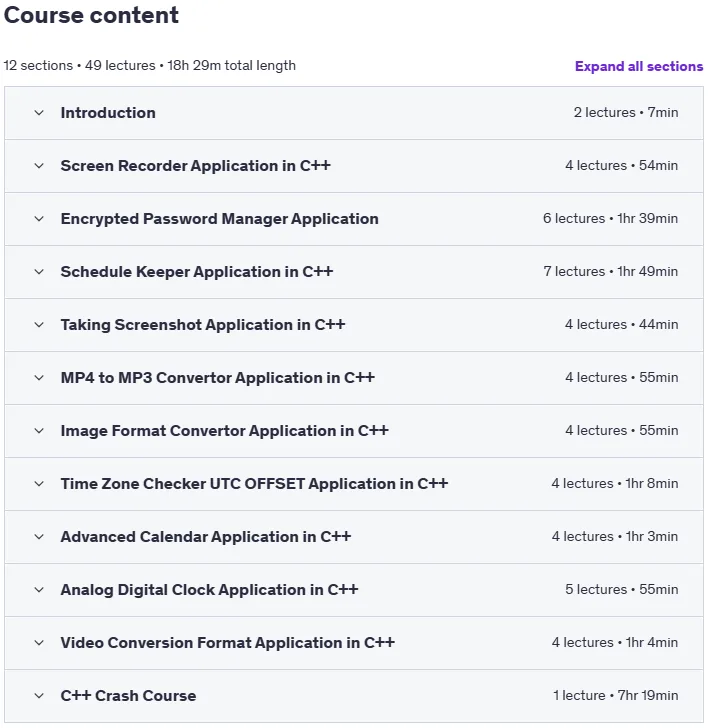Expand Time Zone Checker UTC OFFSET chevron
The width and height of the screenshot is (708, 728).
coord(39,483)
